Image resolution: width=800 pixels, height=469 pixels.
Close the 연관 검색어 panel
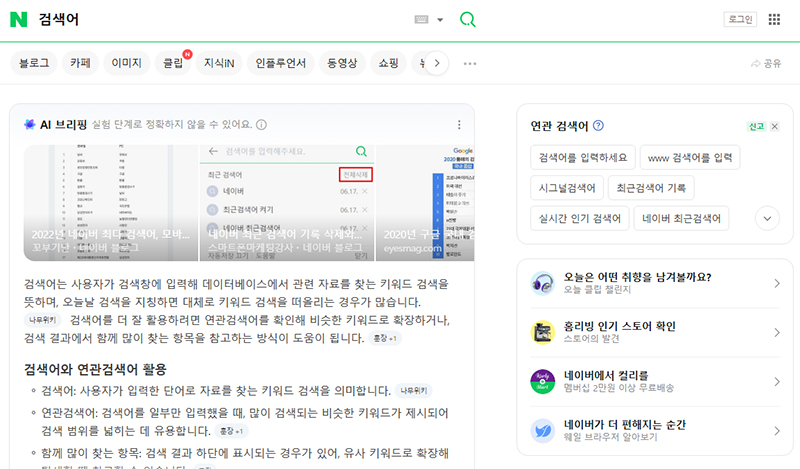point(774,126)
